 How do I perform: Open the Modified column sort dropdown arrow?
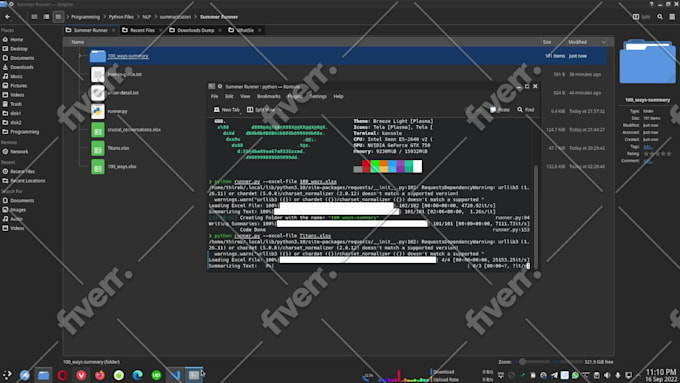click(x=604, y=42)
